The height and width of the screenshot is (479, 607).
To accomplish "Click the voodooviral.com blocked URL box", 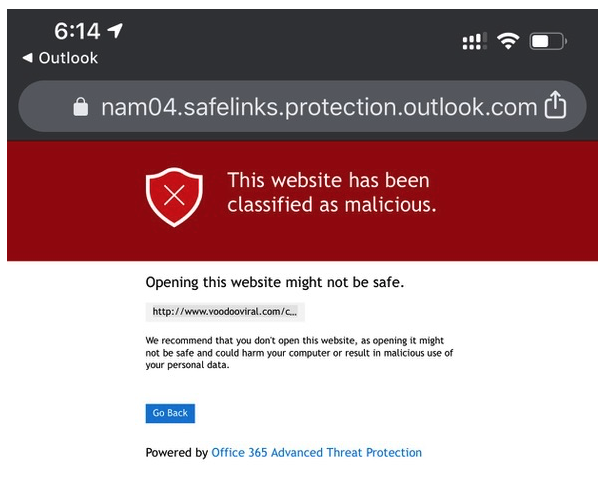I will (x=225, y=312).
